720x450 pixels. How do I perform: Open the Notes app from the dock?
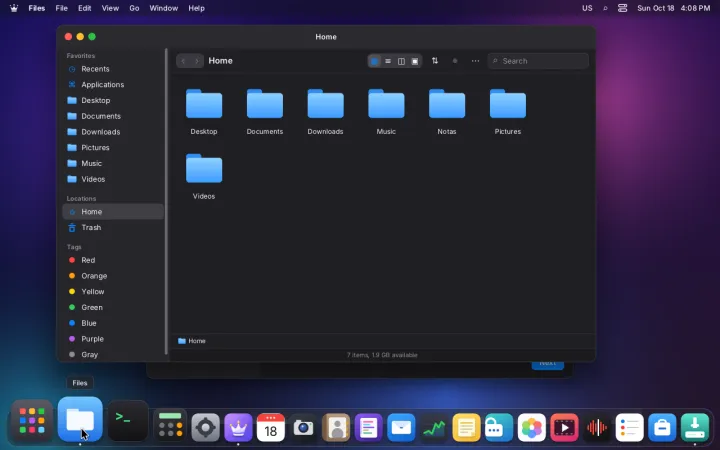pos(467,428)
